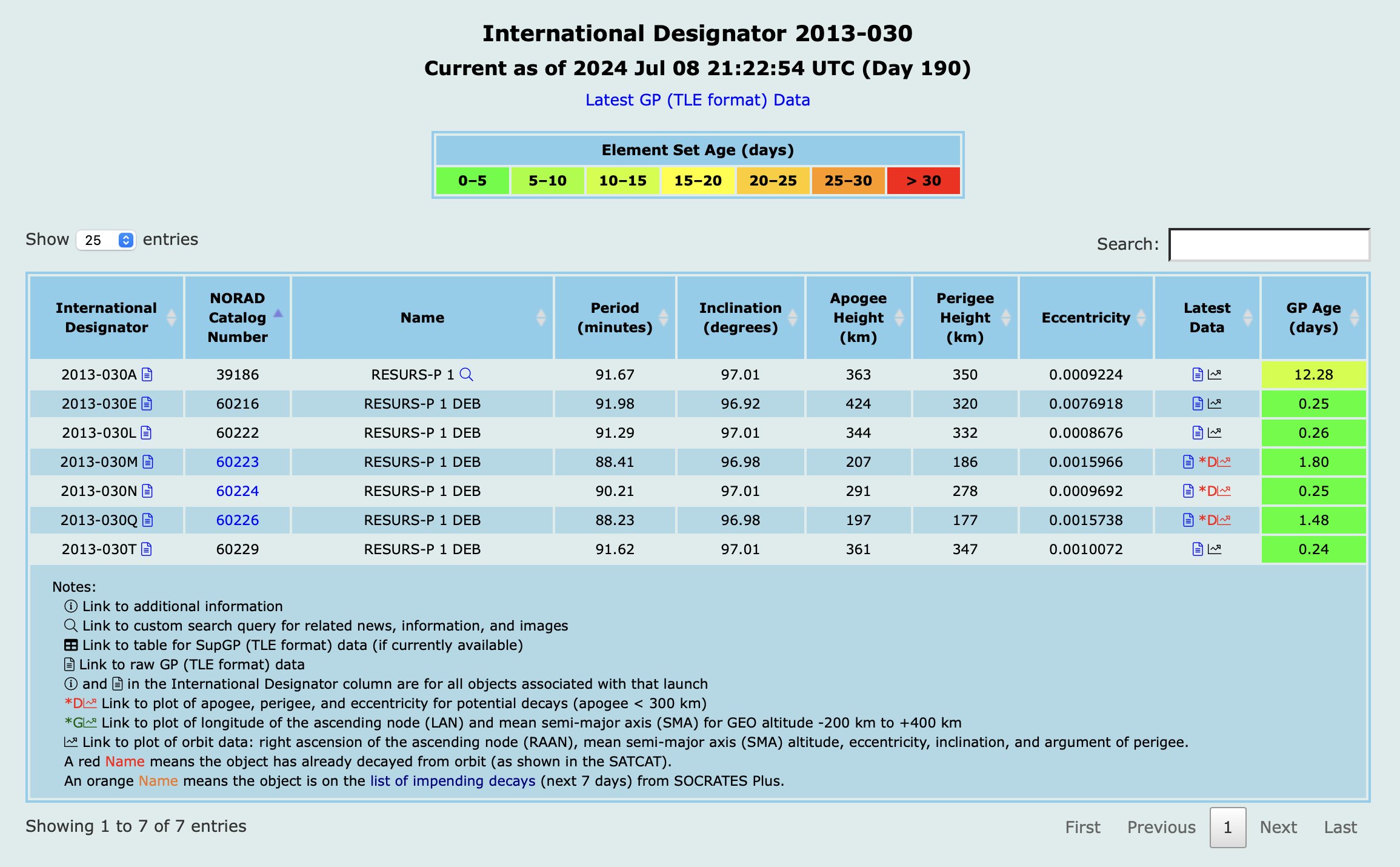Focus the Search input field

pyautogui.click(x=1268, y=244)
